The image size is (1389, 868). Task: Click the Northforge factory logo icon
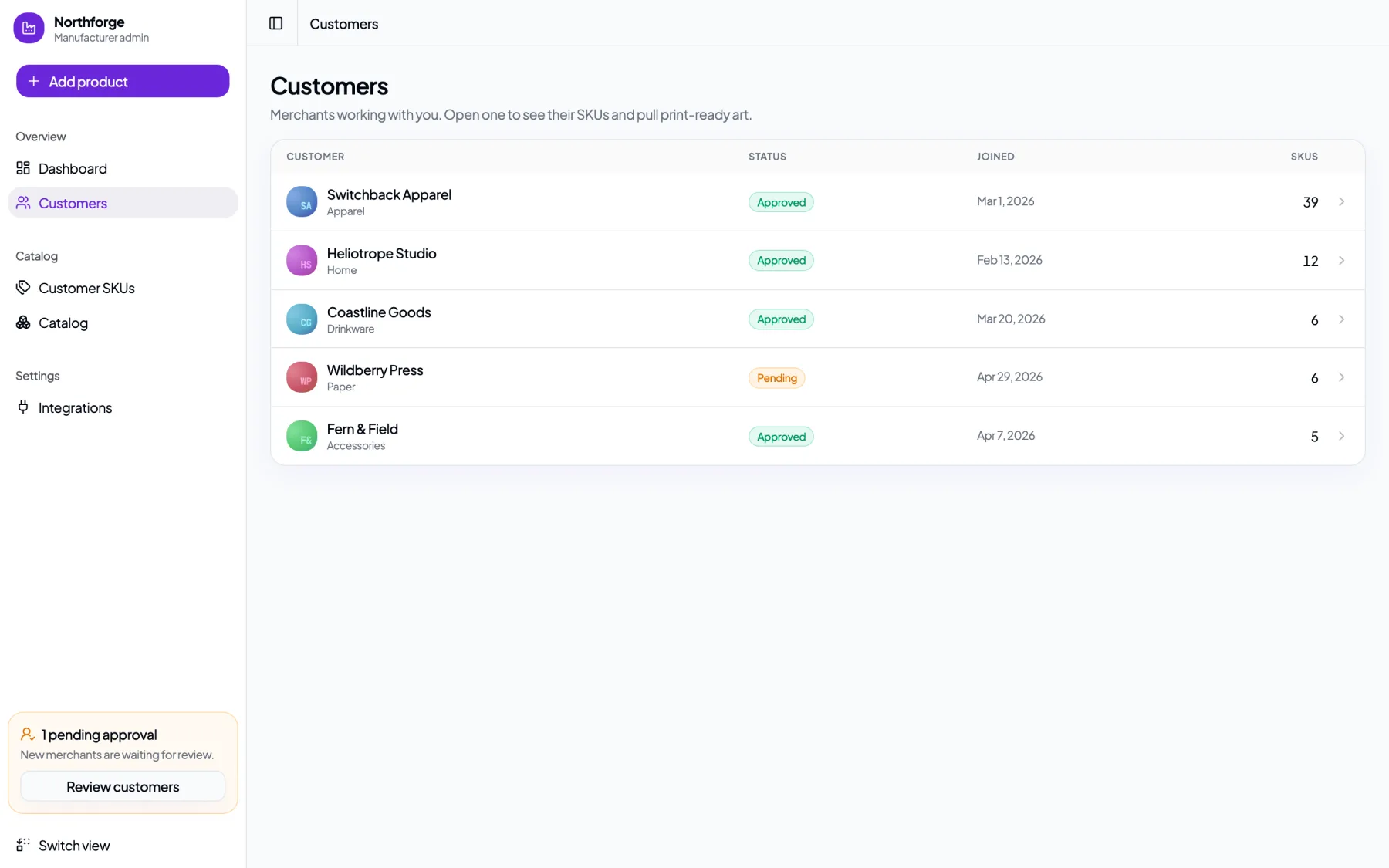29,28
